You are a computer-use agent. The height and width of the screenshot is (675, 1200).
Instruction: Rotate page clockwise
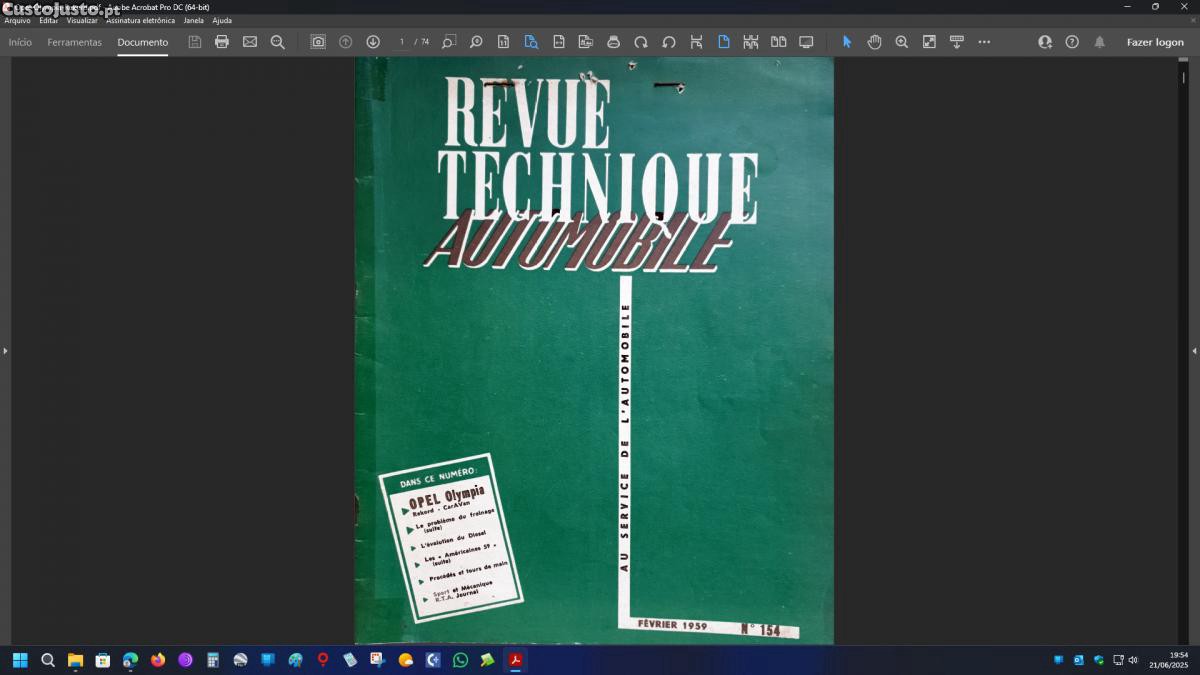click(x=641, y=42)
